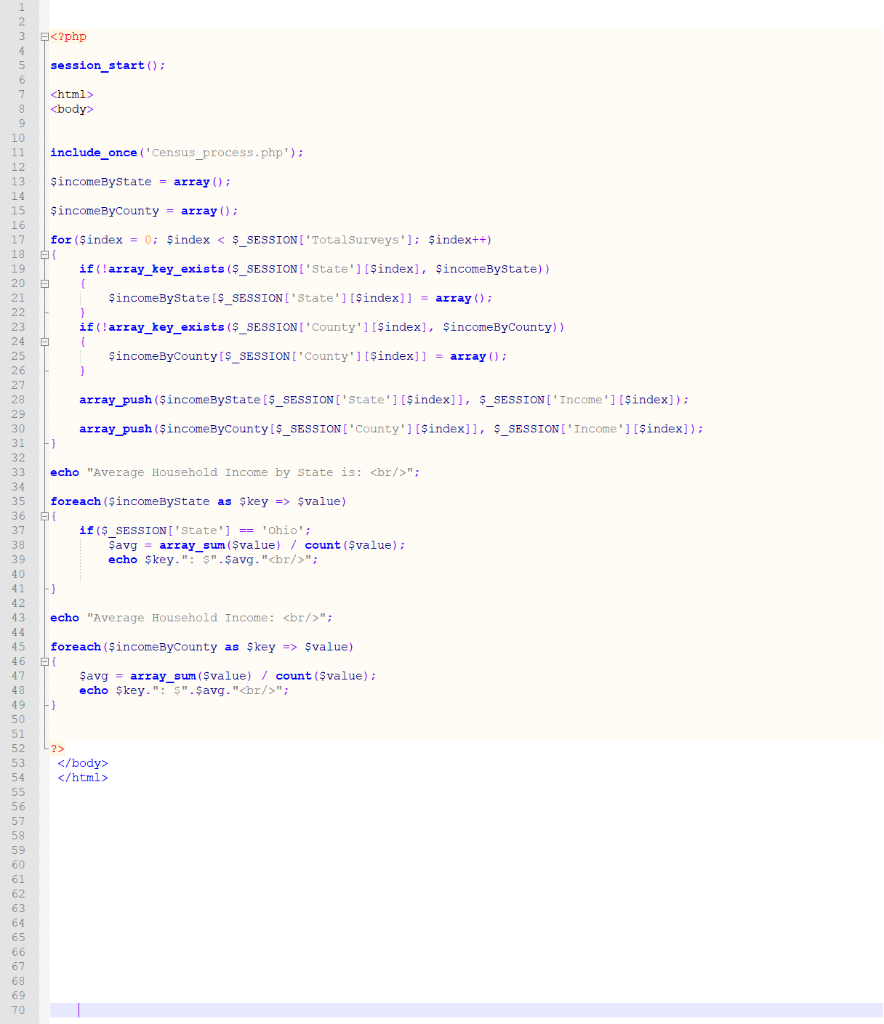Screen dimensions: 884x1024
Task: Click the echo on line 33
Action: tap(63, 472)
